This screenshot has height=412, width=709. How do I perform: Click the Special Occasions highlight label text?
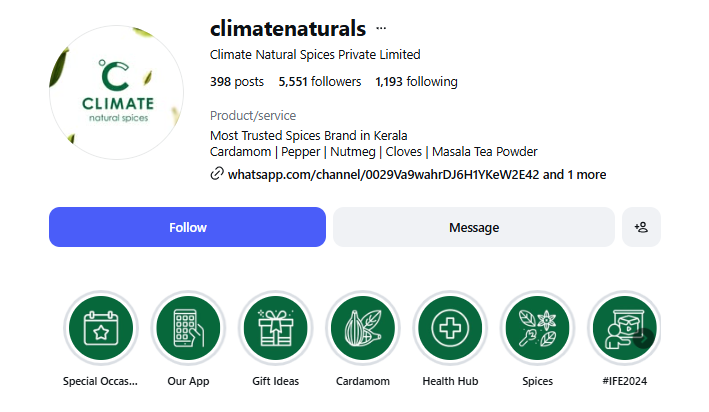coord(100,381)
